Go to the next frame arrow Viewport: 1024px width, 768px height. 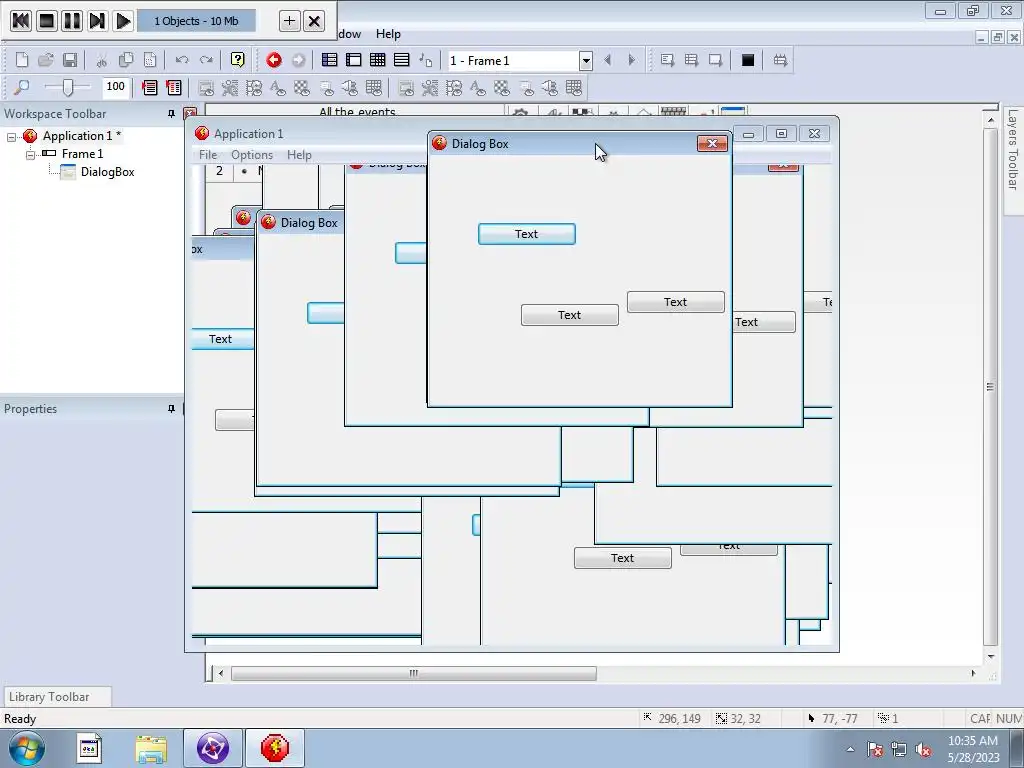[x=632, y=61]
